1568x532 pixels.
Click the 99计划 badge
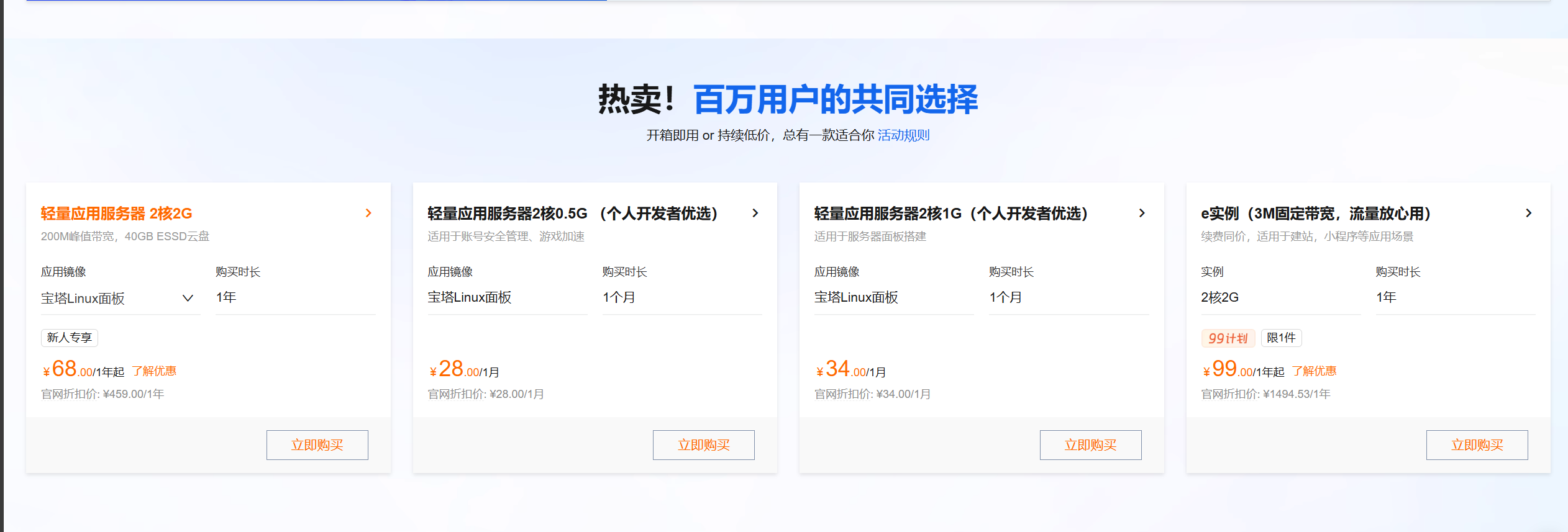(1228, 338)
